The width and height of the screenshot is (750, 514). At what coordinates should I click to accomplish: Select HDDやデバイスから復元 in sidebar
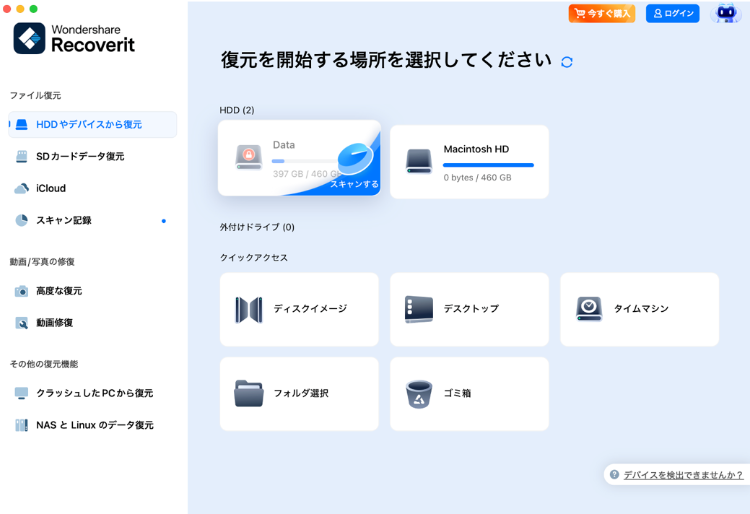(x=92, y=125)
